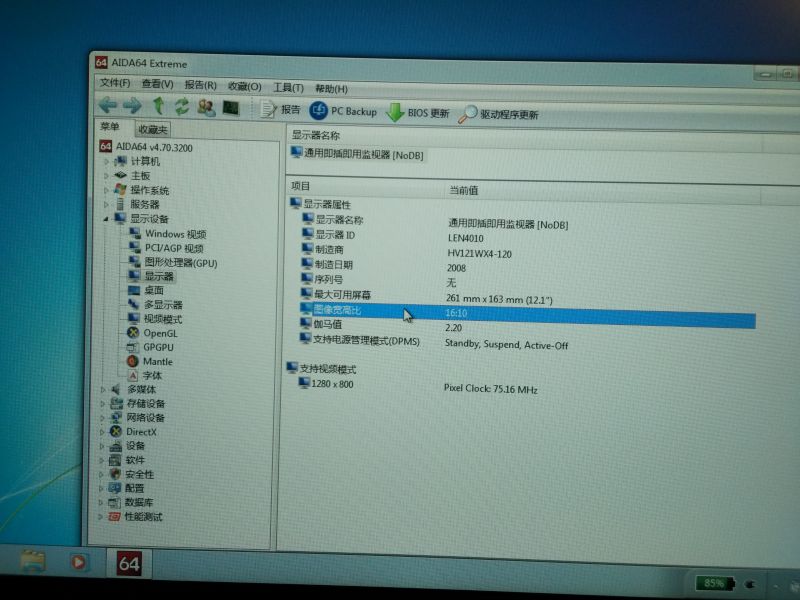This screenshot has width=800, height=600.
Task: Click 驱动程序更新 toolbar button
Action: (498, 115)
